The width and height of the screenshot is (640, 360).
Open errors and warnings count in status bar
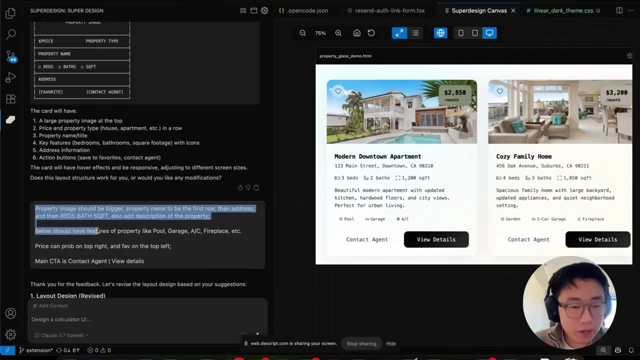point(99,350)
